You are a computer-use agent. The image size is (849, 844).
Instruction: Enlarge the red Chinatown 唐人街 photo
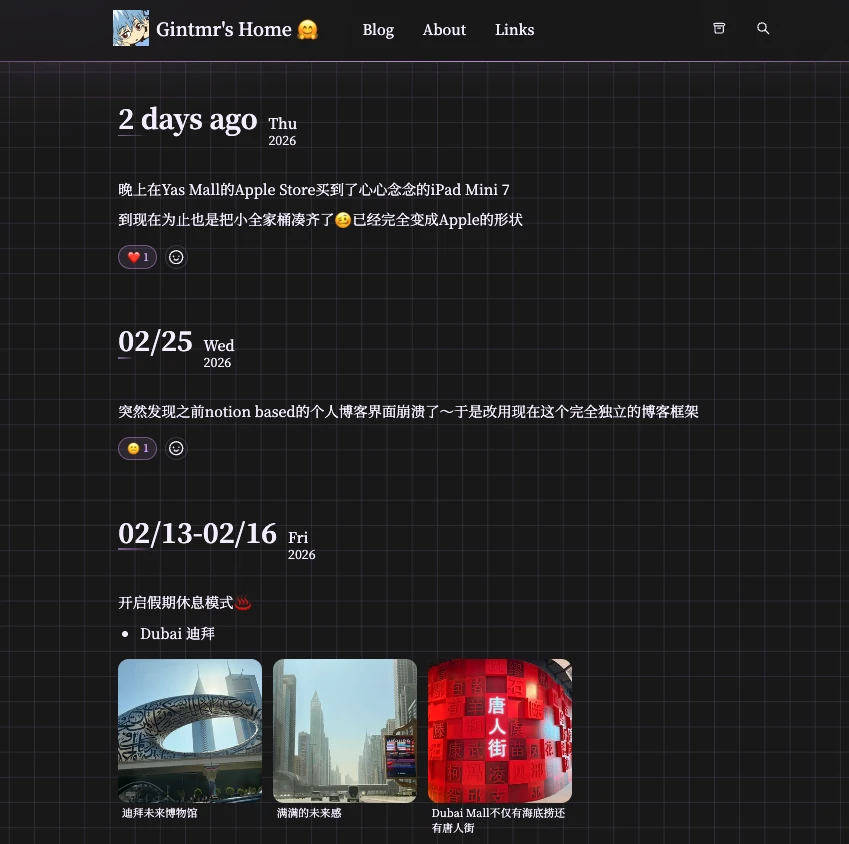pyautogui.click(x=500, y=730)
